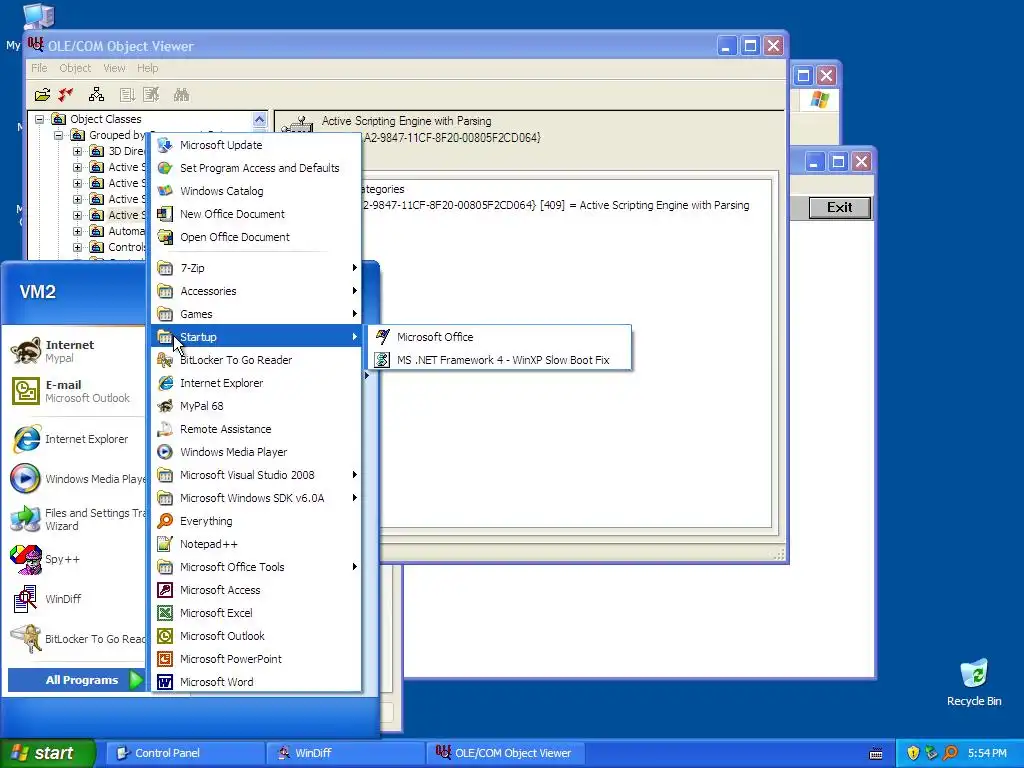The width and height of the screenshot is (1024, 768).
Task: Click the Everything magnifier tray icon
Action: (x=950, y=753)
